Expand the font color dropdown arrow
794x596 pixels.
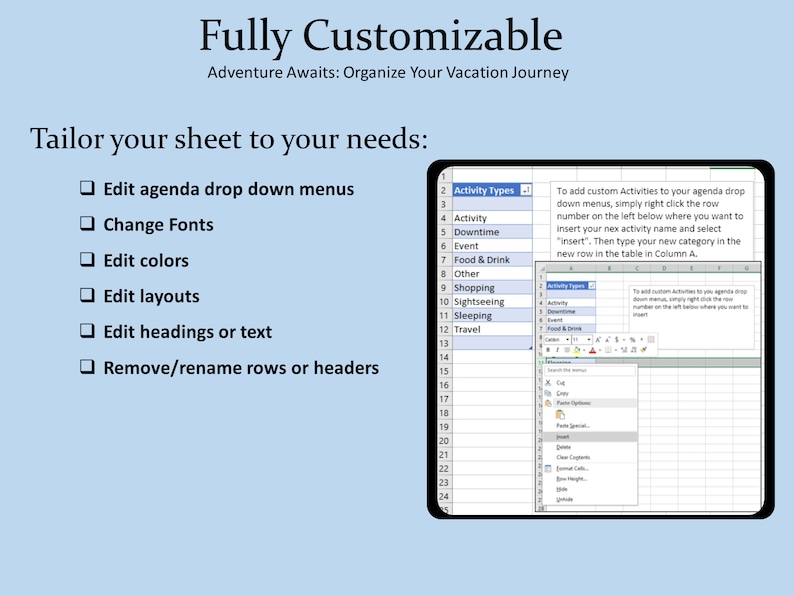point(600,350)
